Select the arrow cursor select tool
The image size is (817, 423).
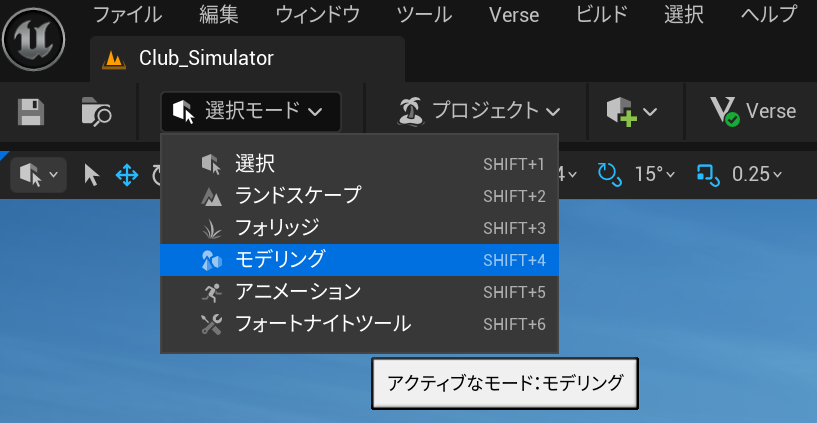tap(92, 175)
